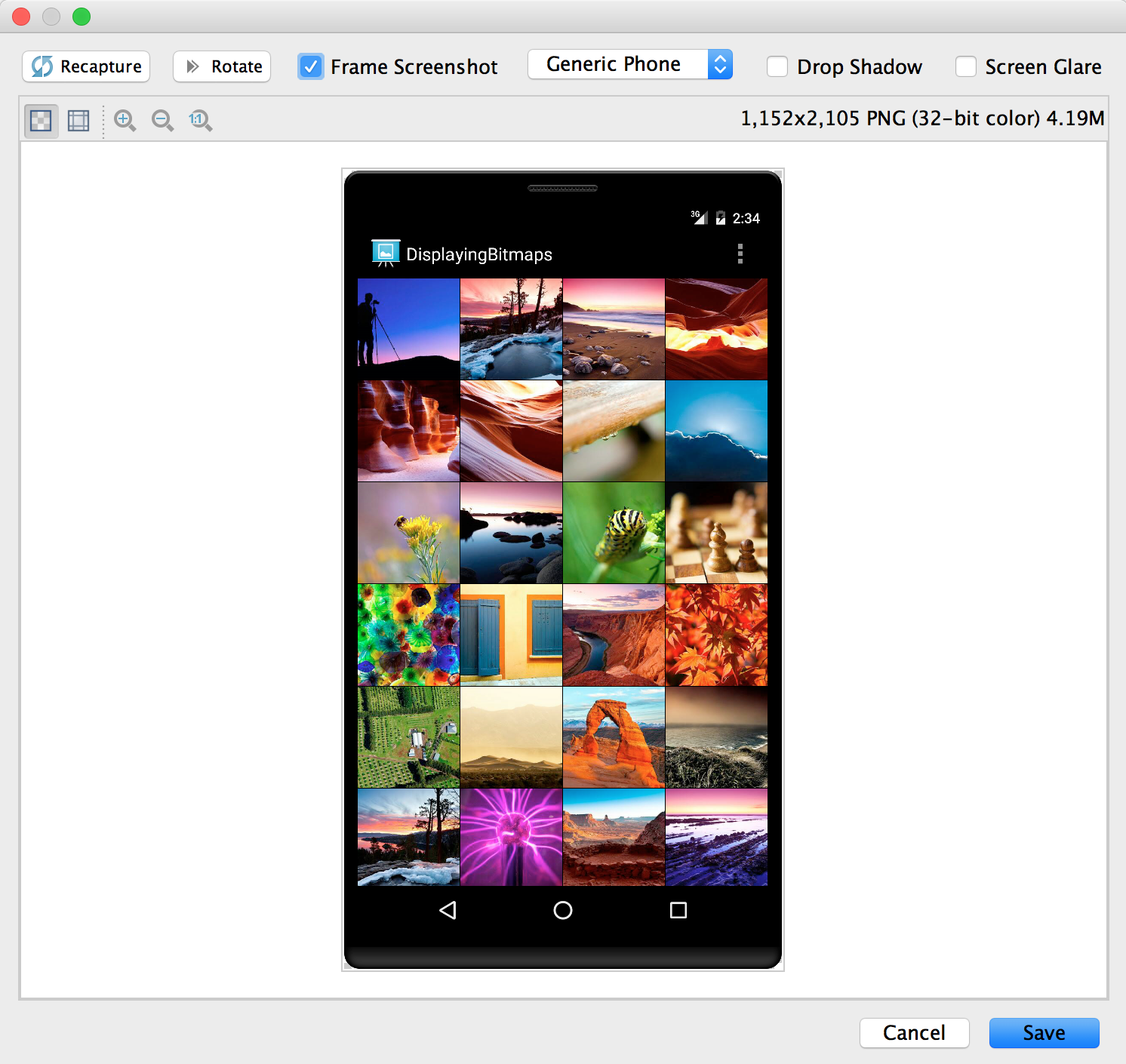This screenshot has width=1126, height=1064.
Task: Open the yellow flower with bee thumbnail
Action: click(x=408, y=533)
